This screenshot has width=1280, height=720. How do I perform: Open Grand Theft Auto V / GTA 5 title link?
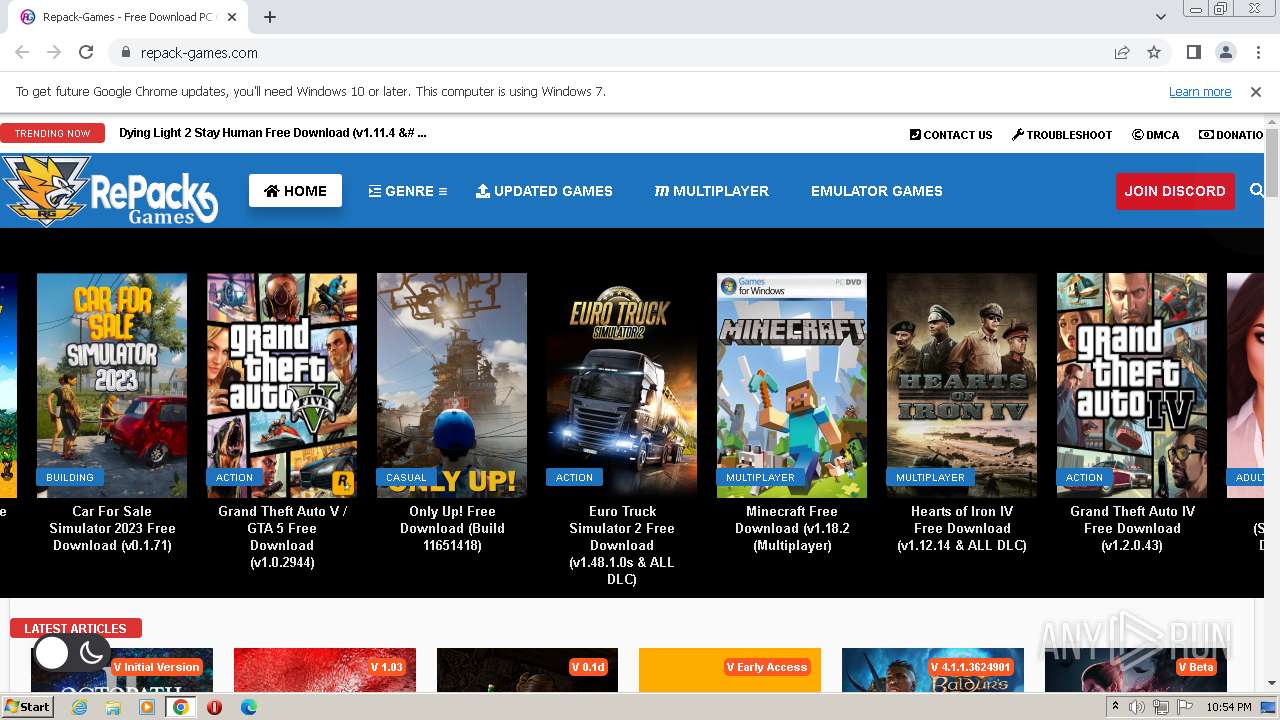(x=282, y=537)
